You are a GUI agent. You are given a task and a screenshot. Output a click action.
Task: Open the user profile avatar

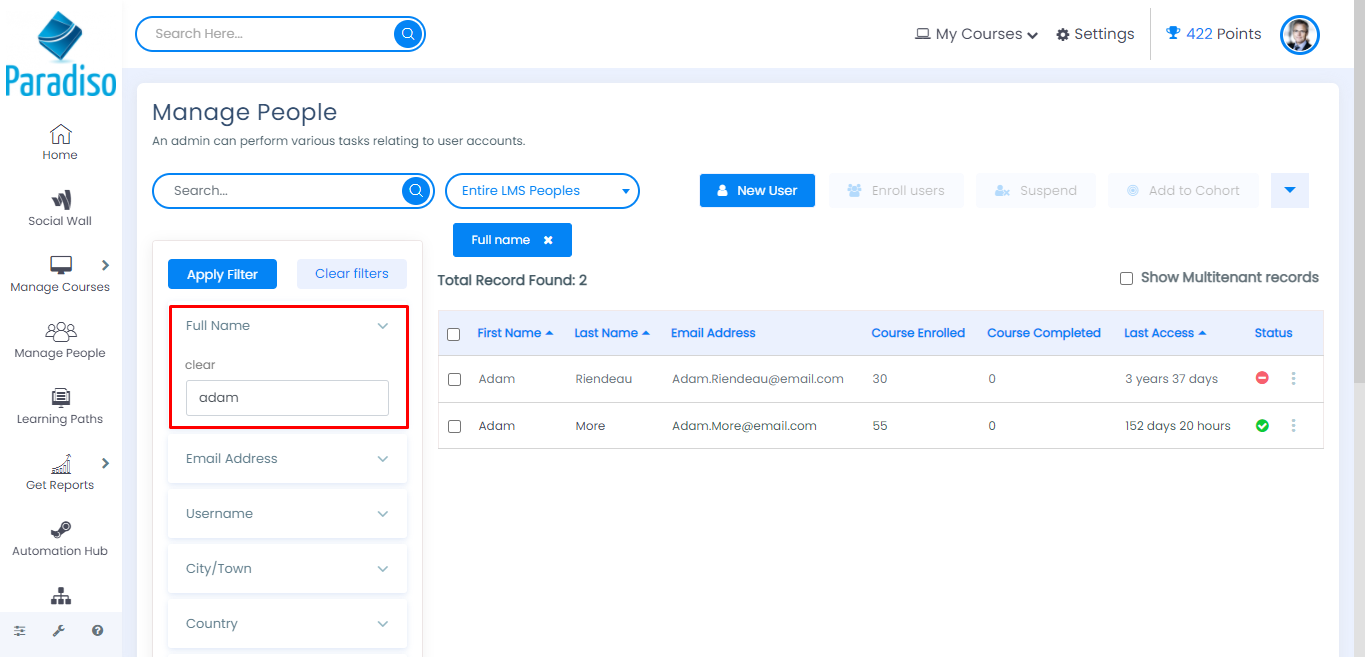pos(1299,35)
